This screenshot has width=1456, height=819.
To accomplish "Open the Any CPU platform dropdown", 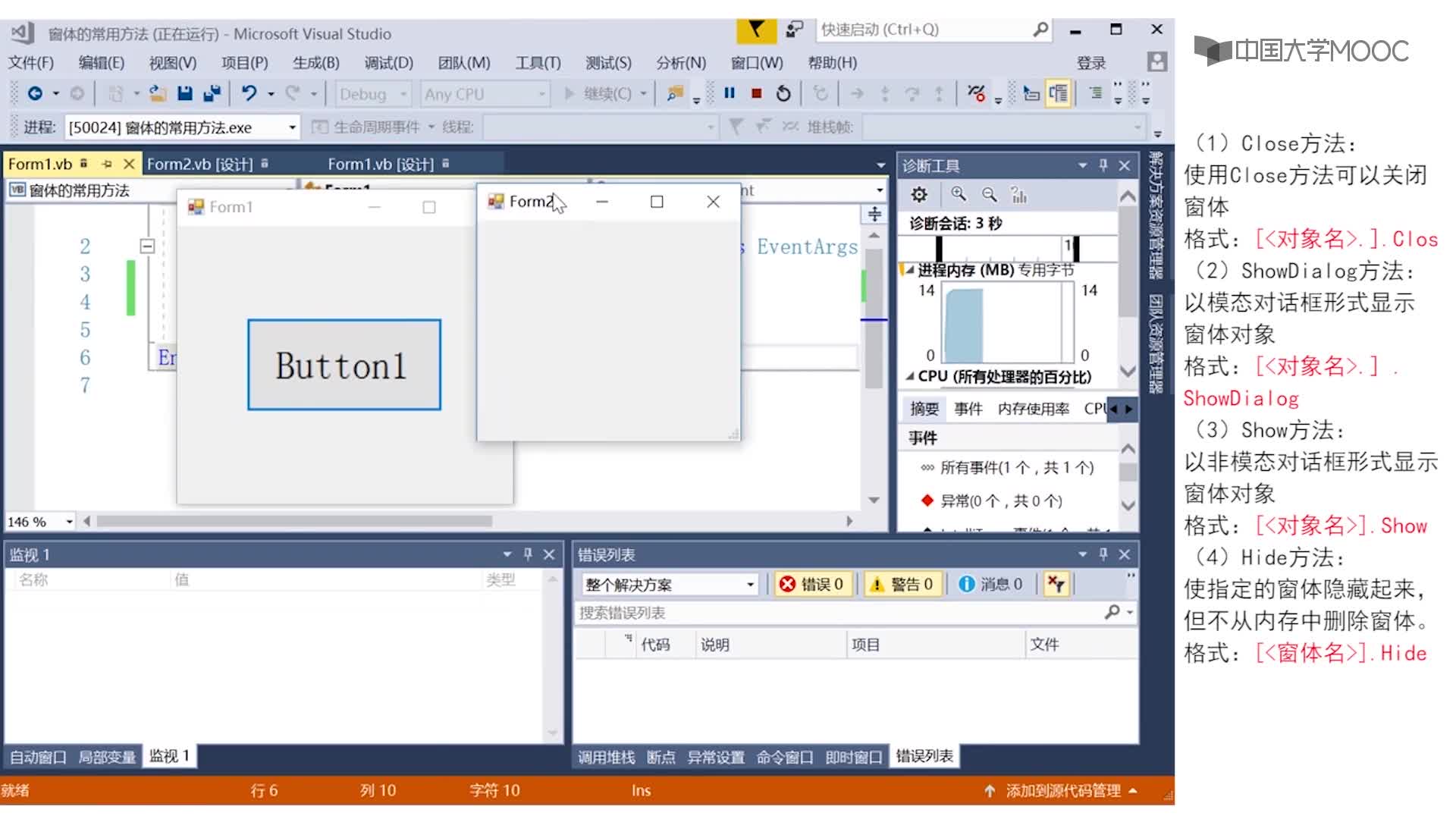I will coord(542,94).
